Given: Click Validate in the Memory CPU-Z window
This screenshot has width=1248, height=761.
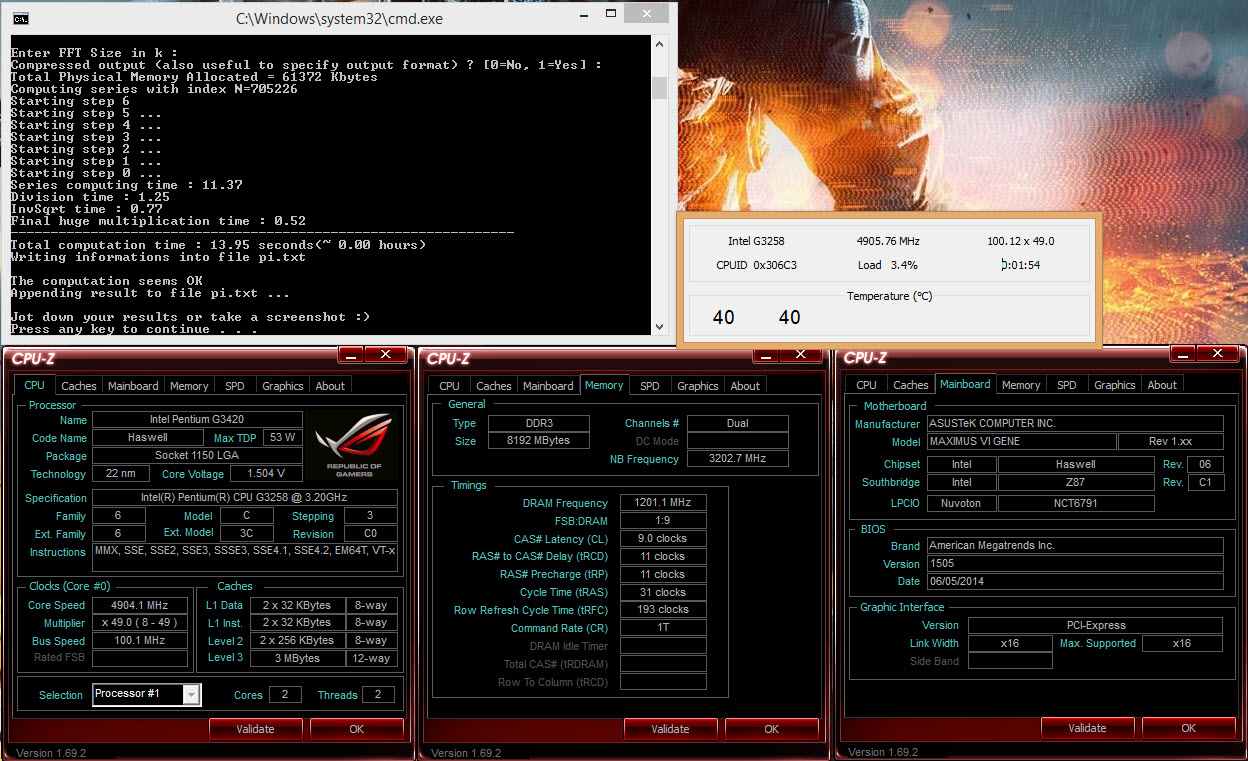Looking at the screenshot, I should click(670, 729).
